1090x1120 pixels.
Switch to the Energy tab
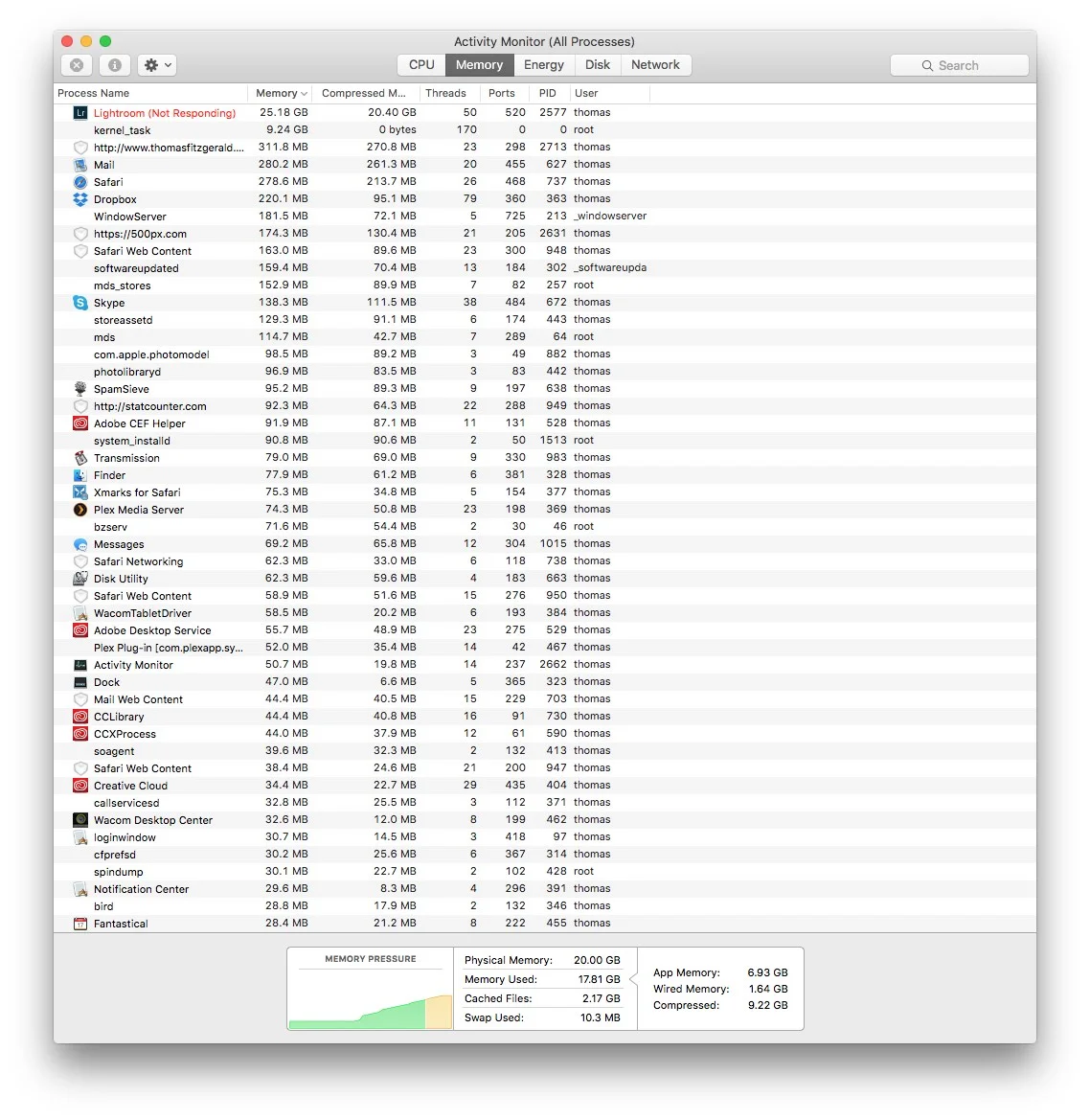pyautogui.click(x=544, y=65)
